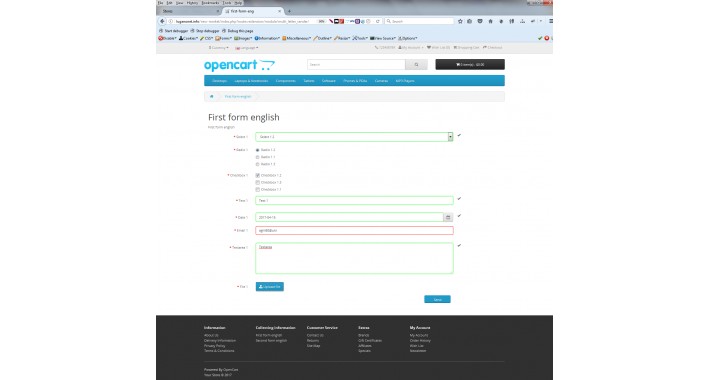This screenshot has width=710, height=380.
Task: Bookmark this page with the star icon
Action: (x=460, y=21)
